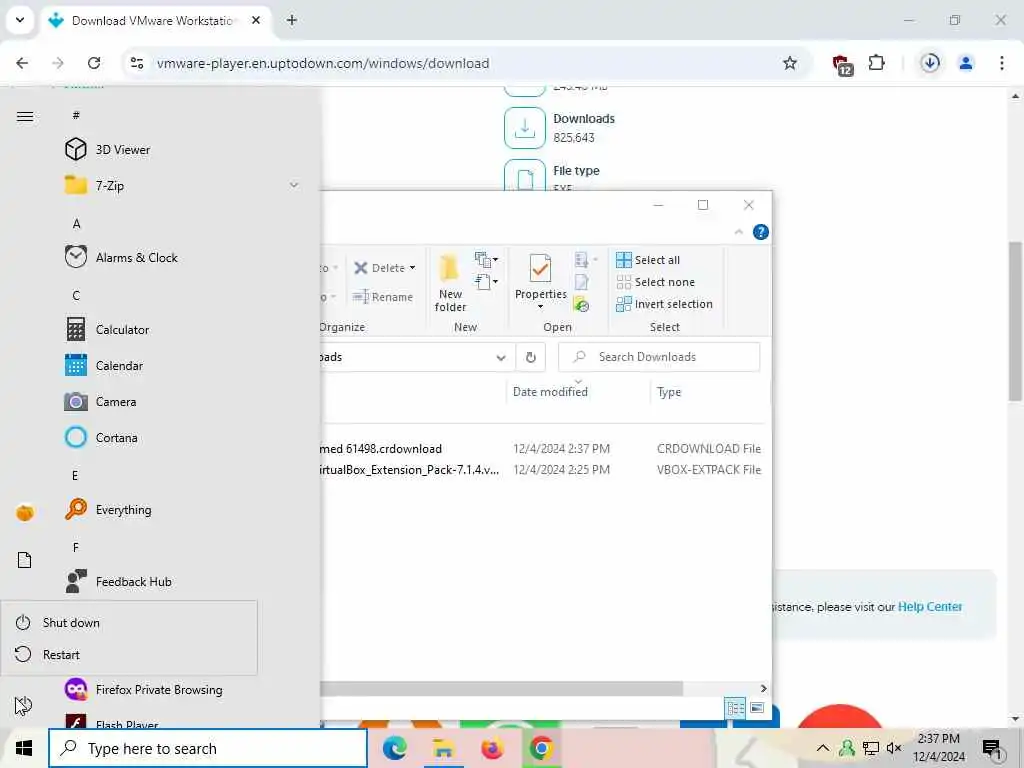The width and height of the screenshot is (1024, 768).
Task: Expand the Properties dropdown arrow
Action: (x=540, y=307)
